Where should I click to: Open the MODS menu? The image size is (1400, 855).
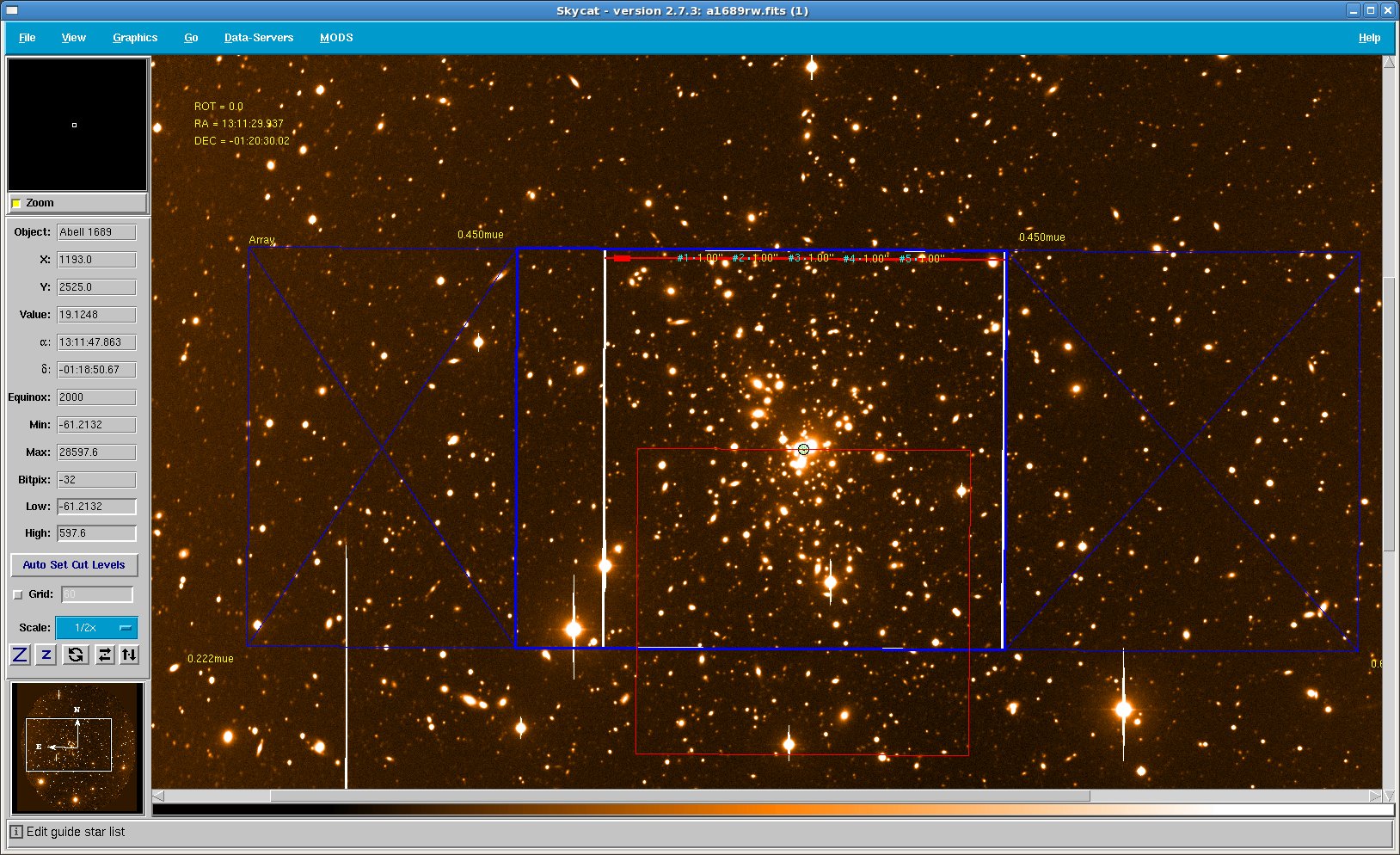[336, 38]
